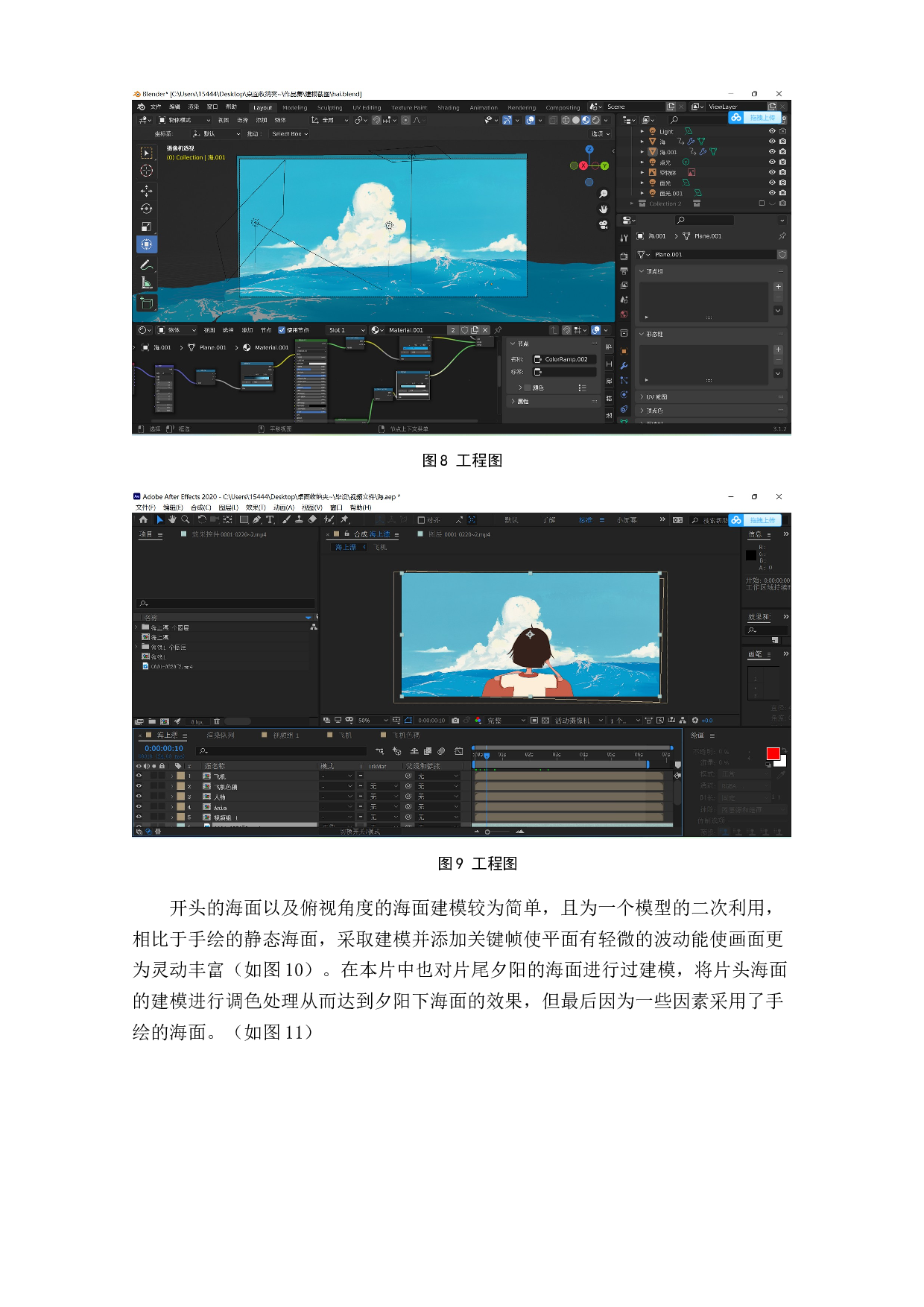924x1307 pixels.
Task: Toggle camera view icon in viewport
Action: tap(603, 224)
